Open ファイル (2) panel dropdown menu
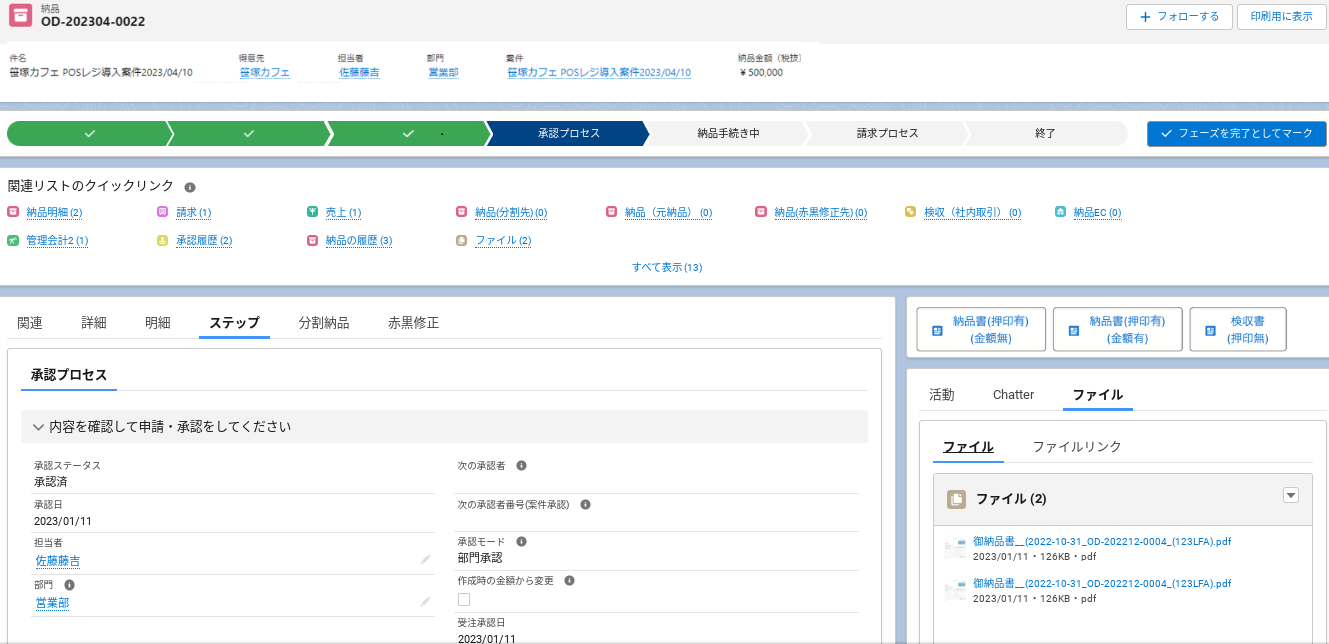Screen dimensions: 1329x644 click(1290, 496)
